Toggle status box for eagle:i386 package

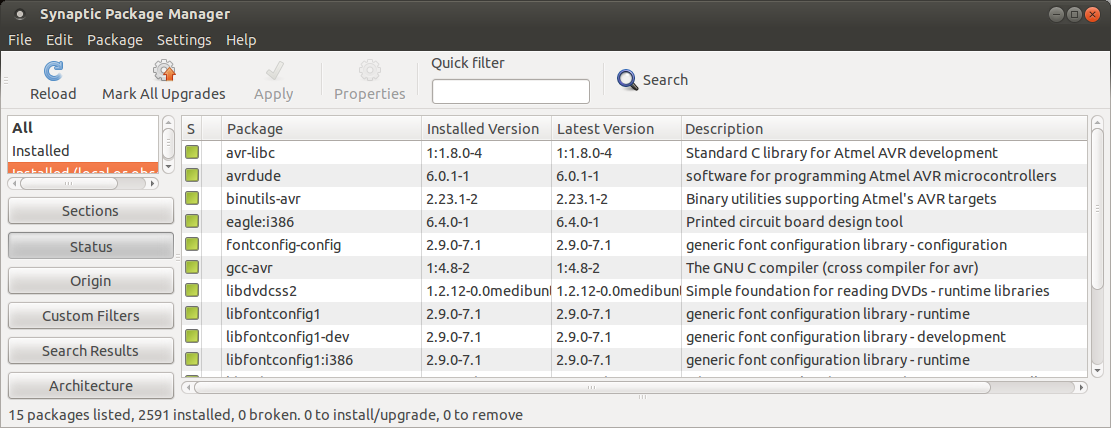point(191,222)
